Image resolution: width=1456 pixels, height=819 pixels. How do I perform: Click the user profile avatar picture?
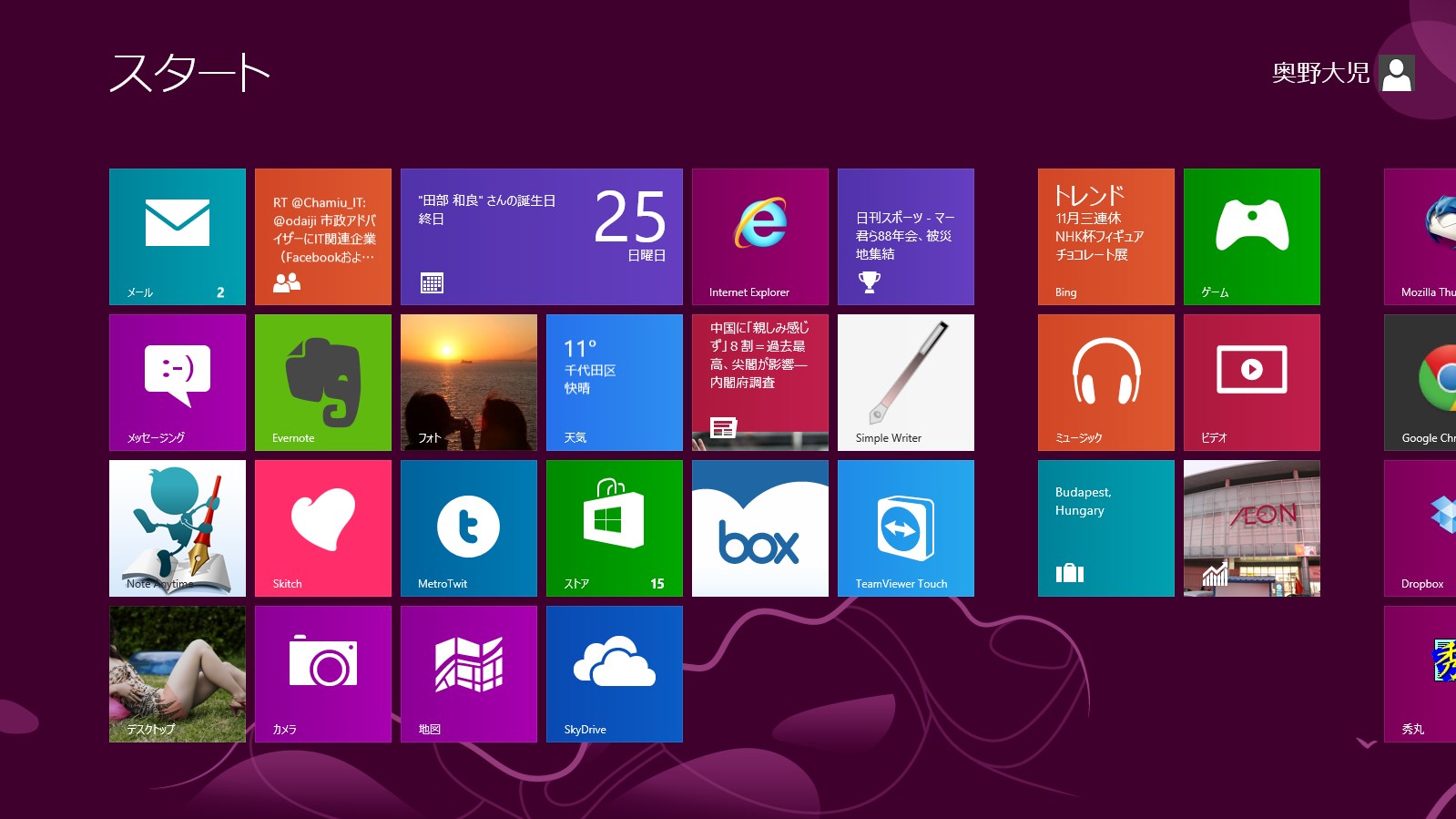(1397, 73)
